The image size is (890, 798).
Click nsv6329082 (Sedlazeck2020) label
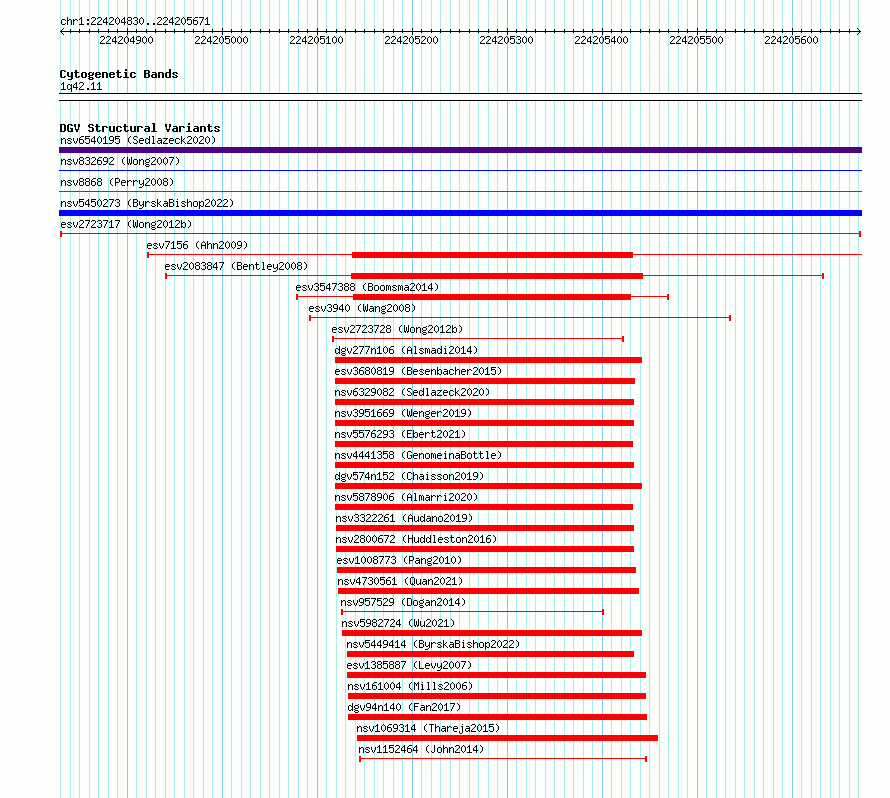click(x=412, y=392)
